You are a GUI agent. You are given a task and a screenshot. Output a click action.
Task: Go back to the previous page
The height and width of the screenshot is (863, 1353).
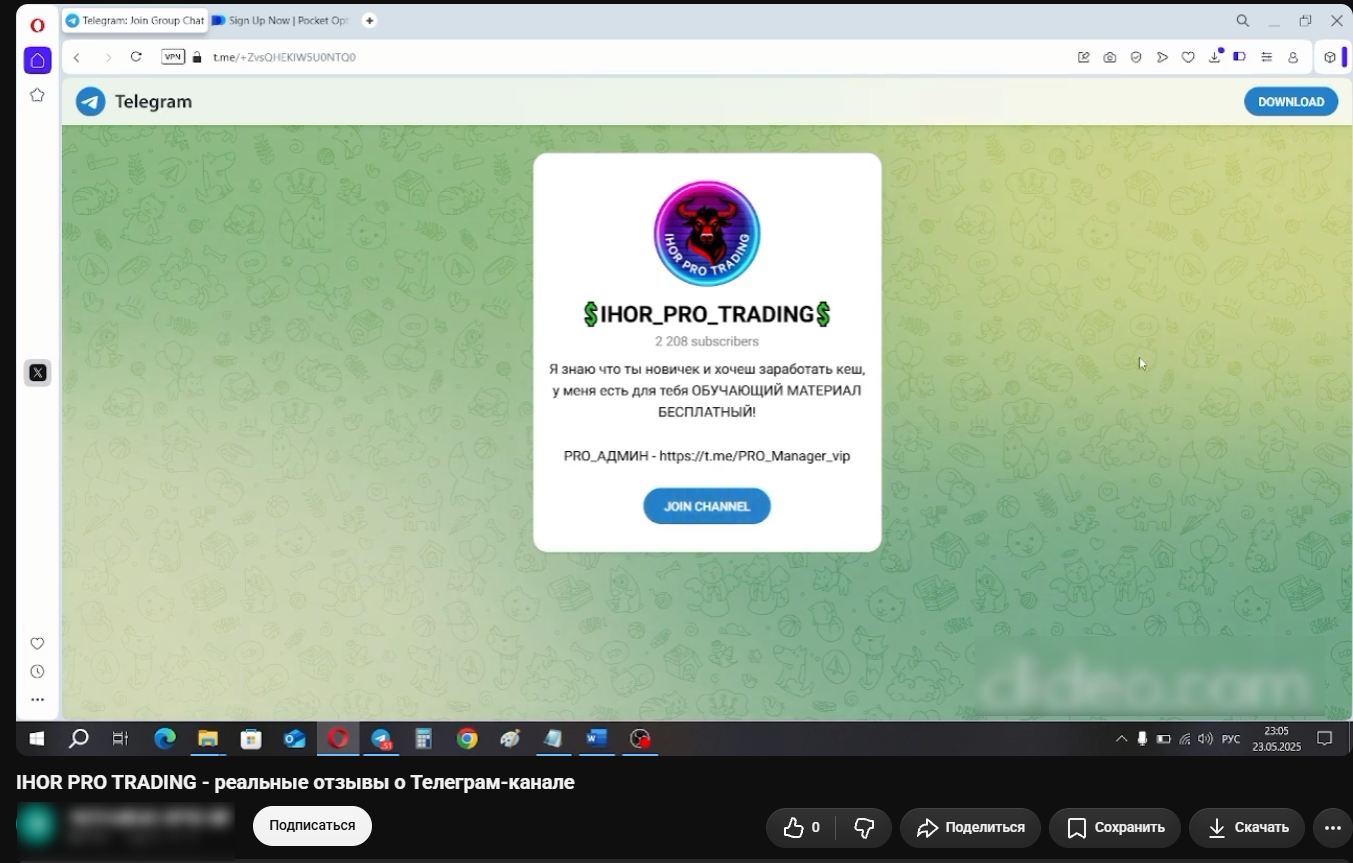(77, 57)
